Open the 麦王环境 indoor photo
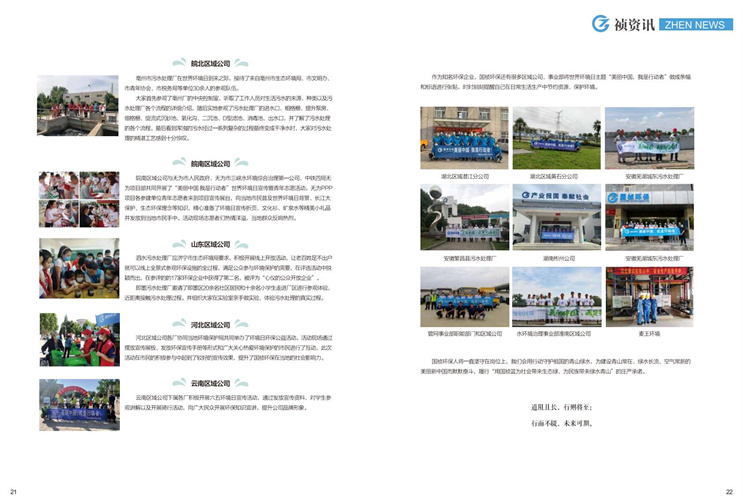The image size is (743, 504). (649, 297)
